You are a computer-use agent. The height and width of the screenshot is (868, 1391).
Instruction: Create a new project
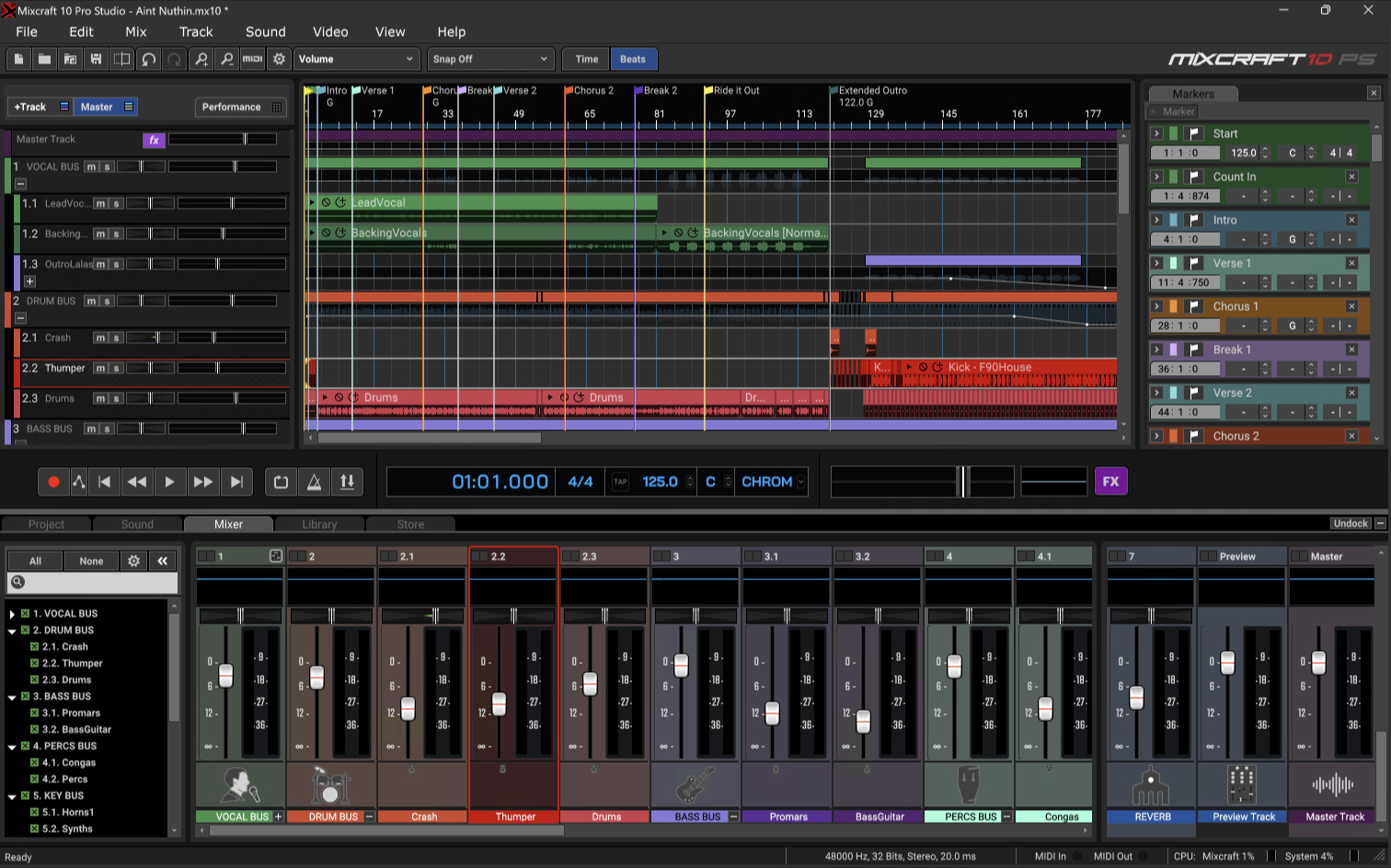18,59
